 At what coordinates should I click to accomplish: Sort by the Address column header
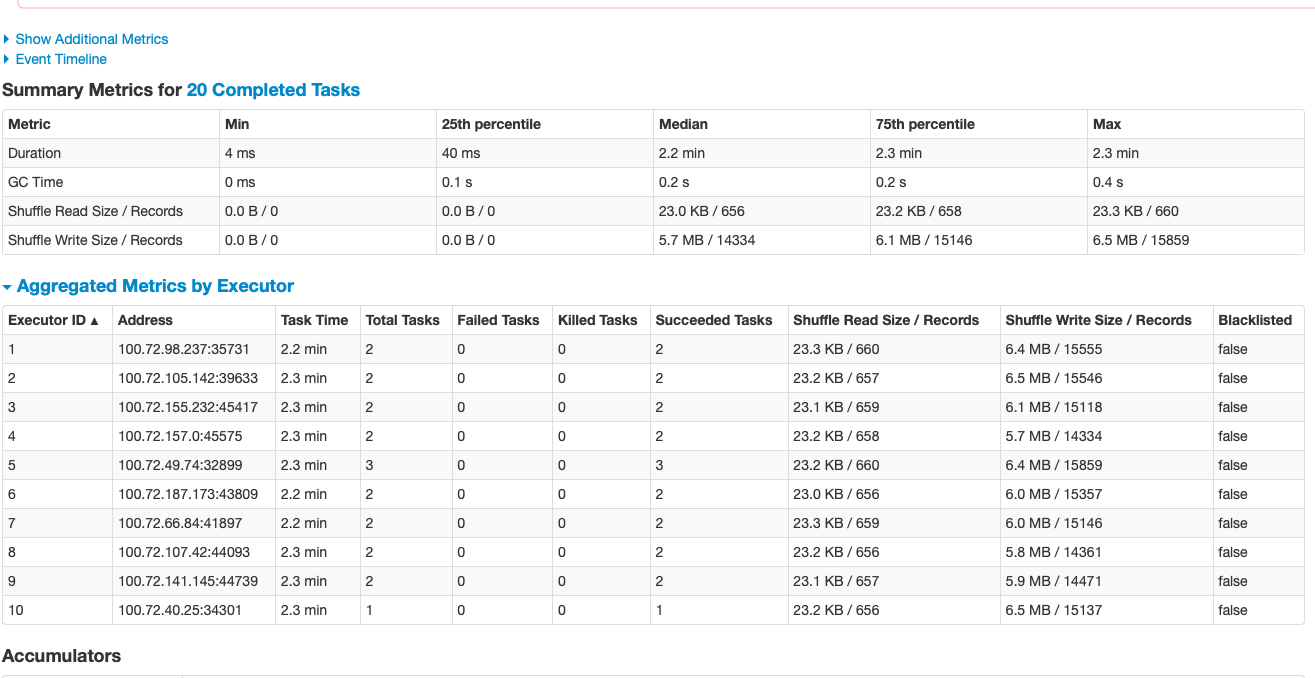pyautogui.click(x=145, y=320)
